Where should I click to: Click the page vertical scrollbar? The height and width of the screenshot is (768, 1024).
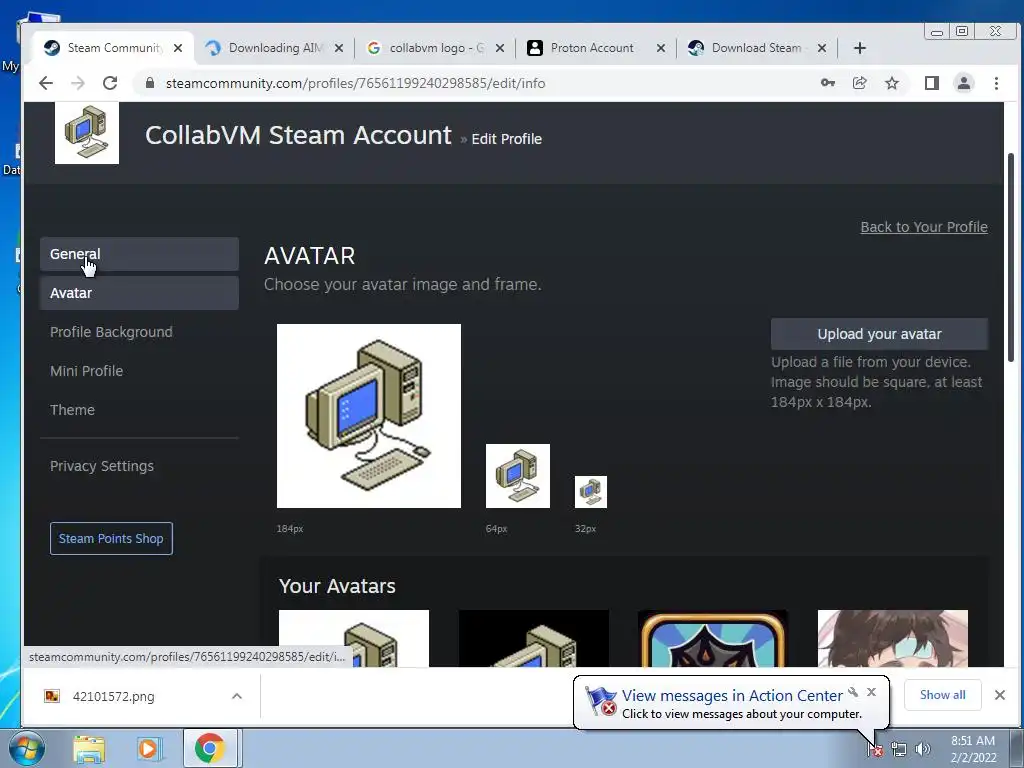click(1010, 257)
